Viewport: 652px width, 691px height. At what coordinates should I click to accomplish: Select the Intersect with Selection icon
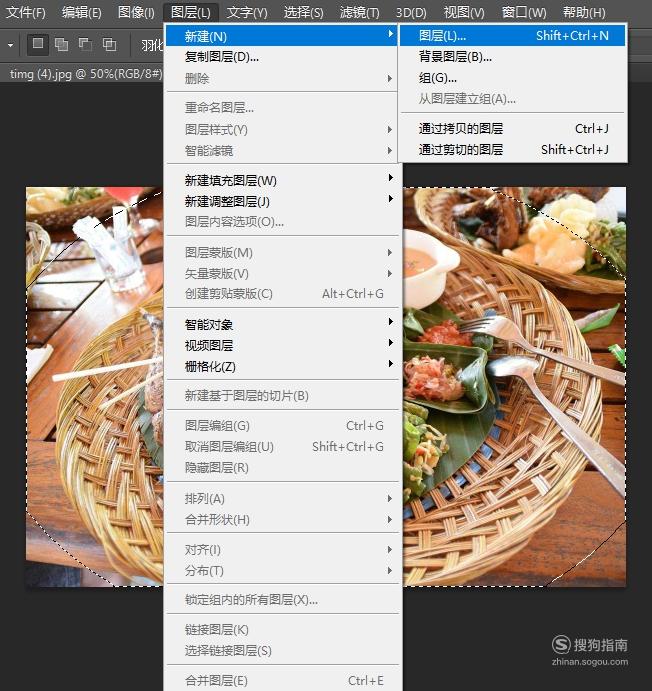pyautogui.click(x=109, y=44)
